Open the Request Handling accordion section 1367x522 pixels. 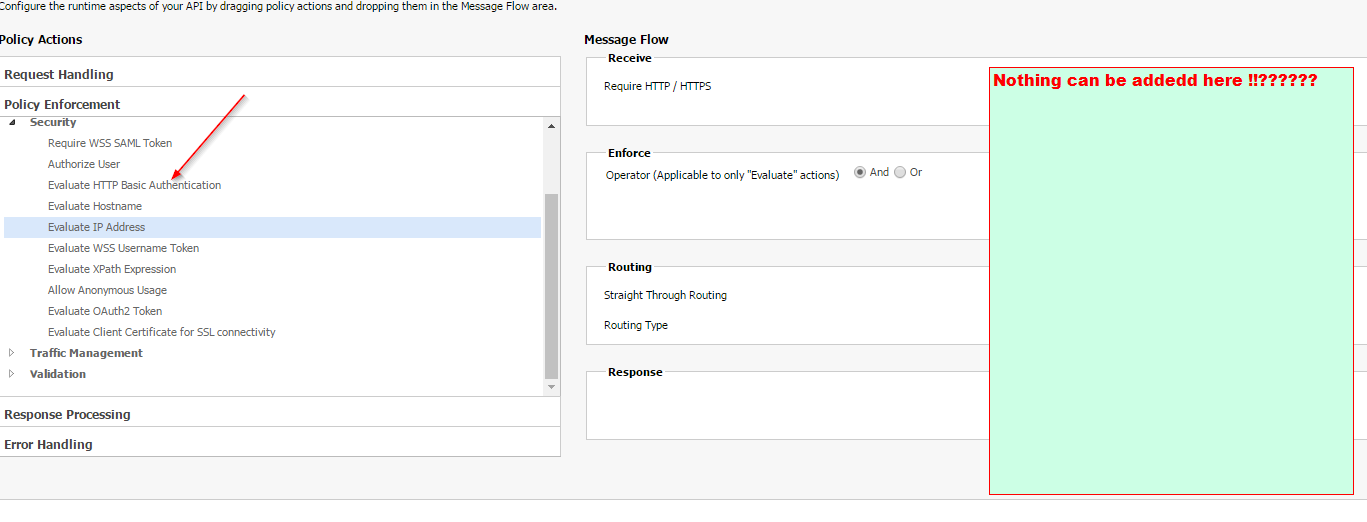280,74
